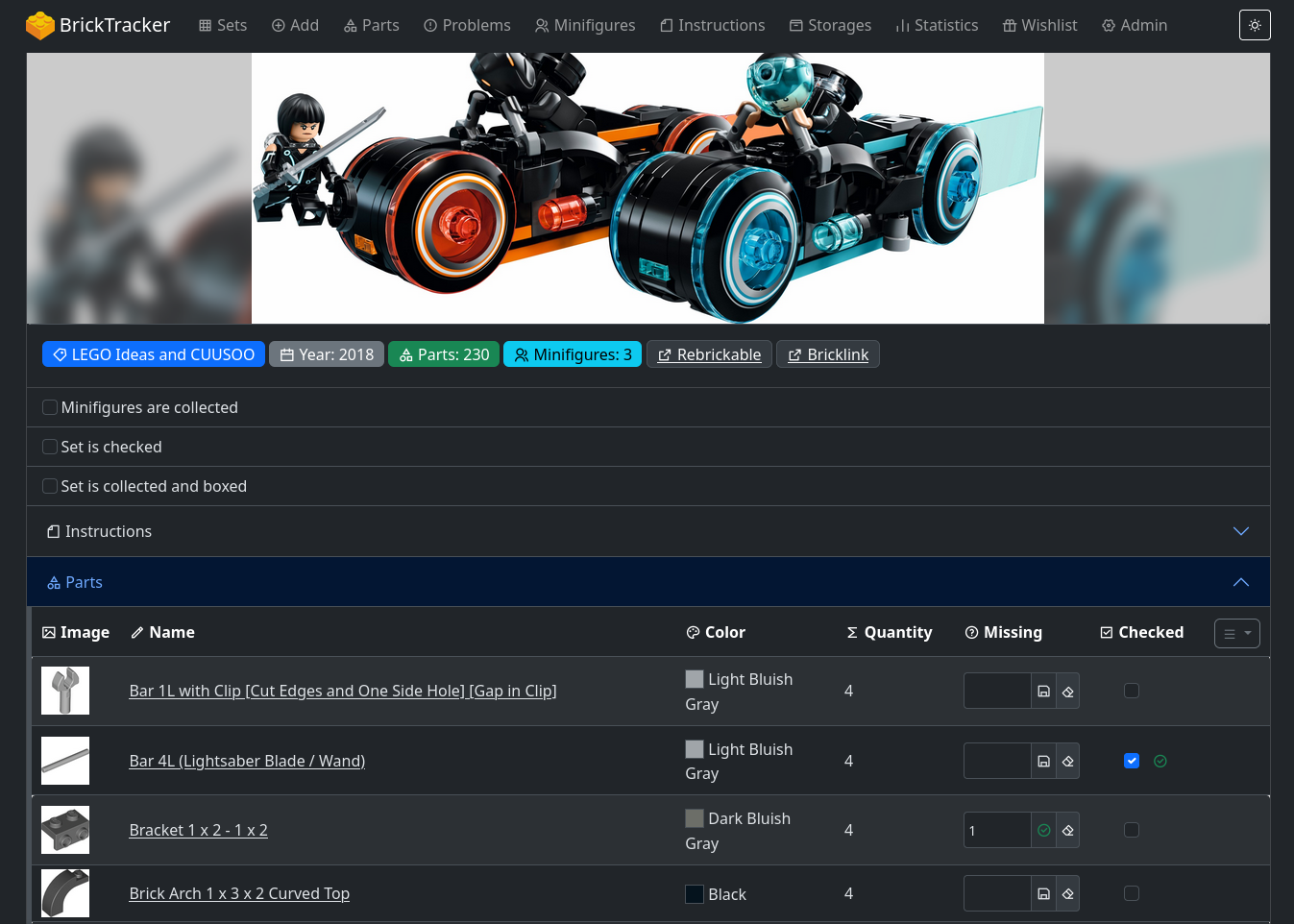
Task: Save missing count for Brick Arch row
Action: pos(1043,894)
